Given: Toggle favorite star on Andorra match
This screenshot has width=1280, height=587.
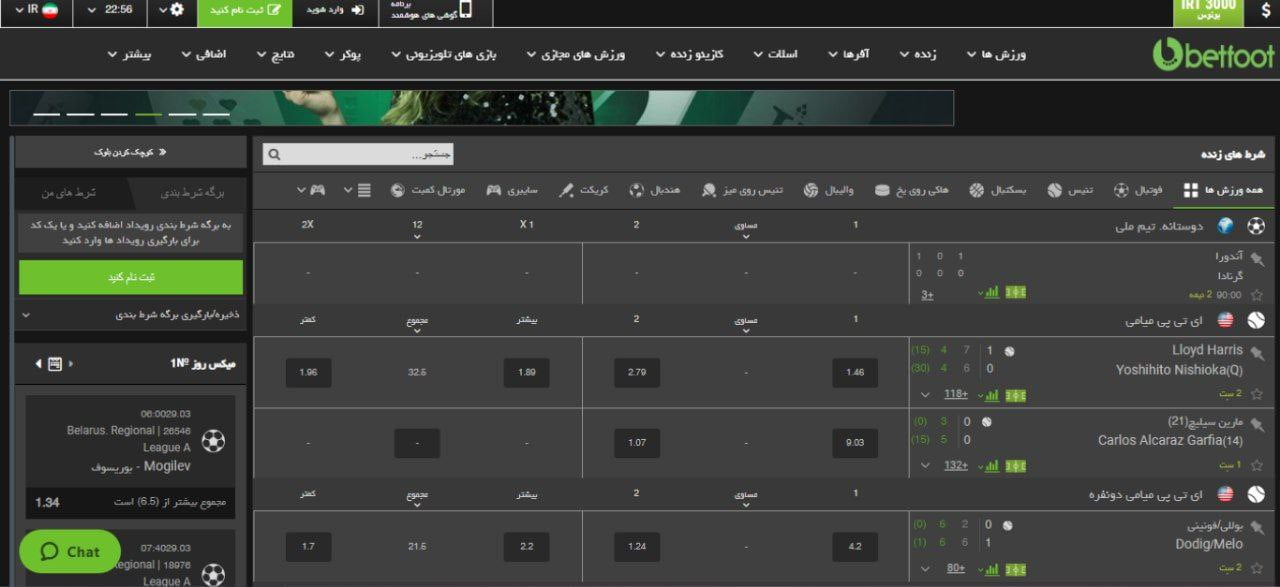Looking at the screenshot, I should coord(1256,295).
